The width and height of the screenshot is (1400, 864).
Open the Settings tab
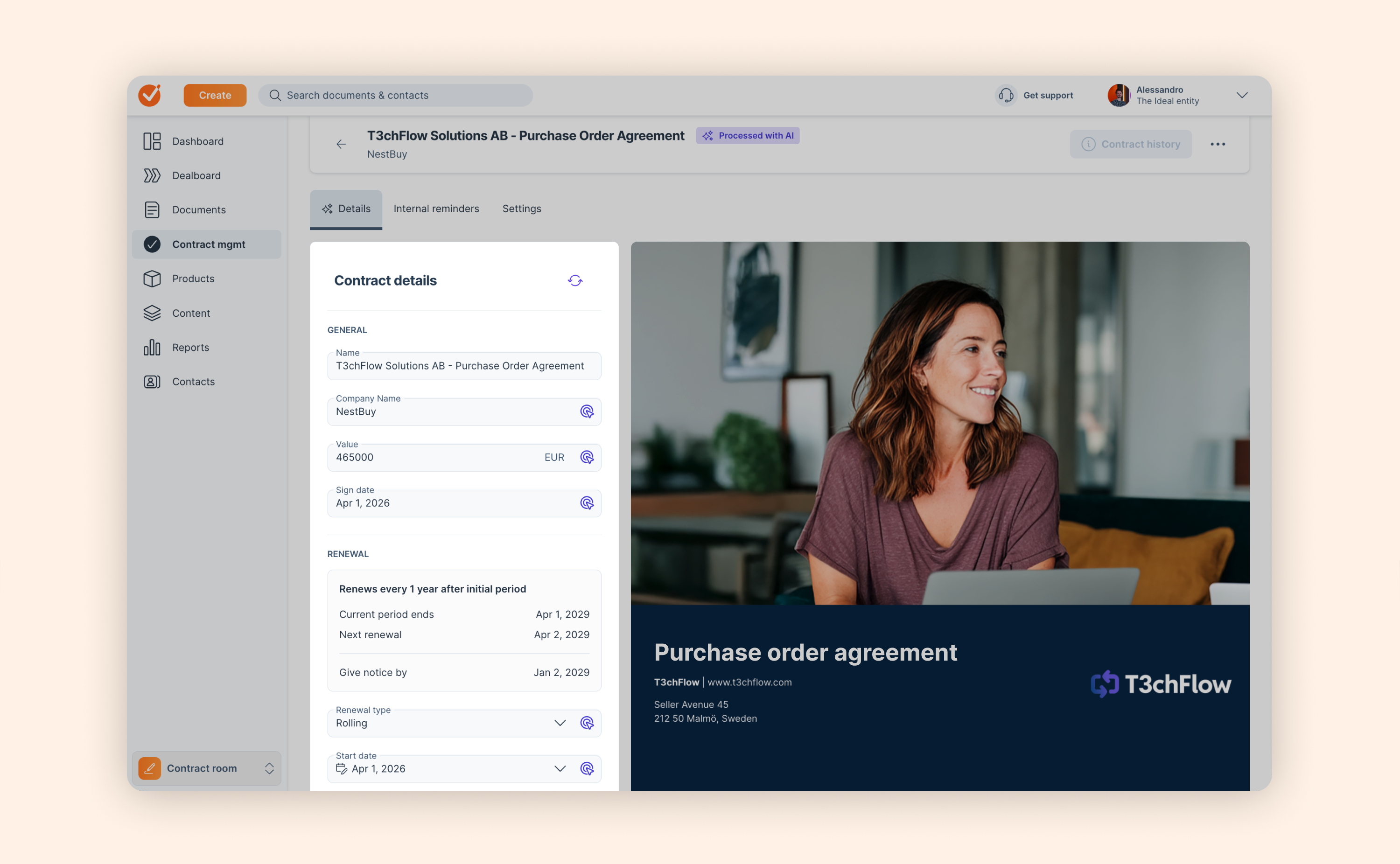(x=521, y=209)
